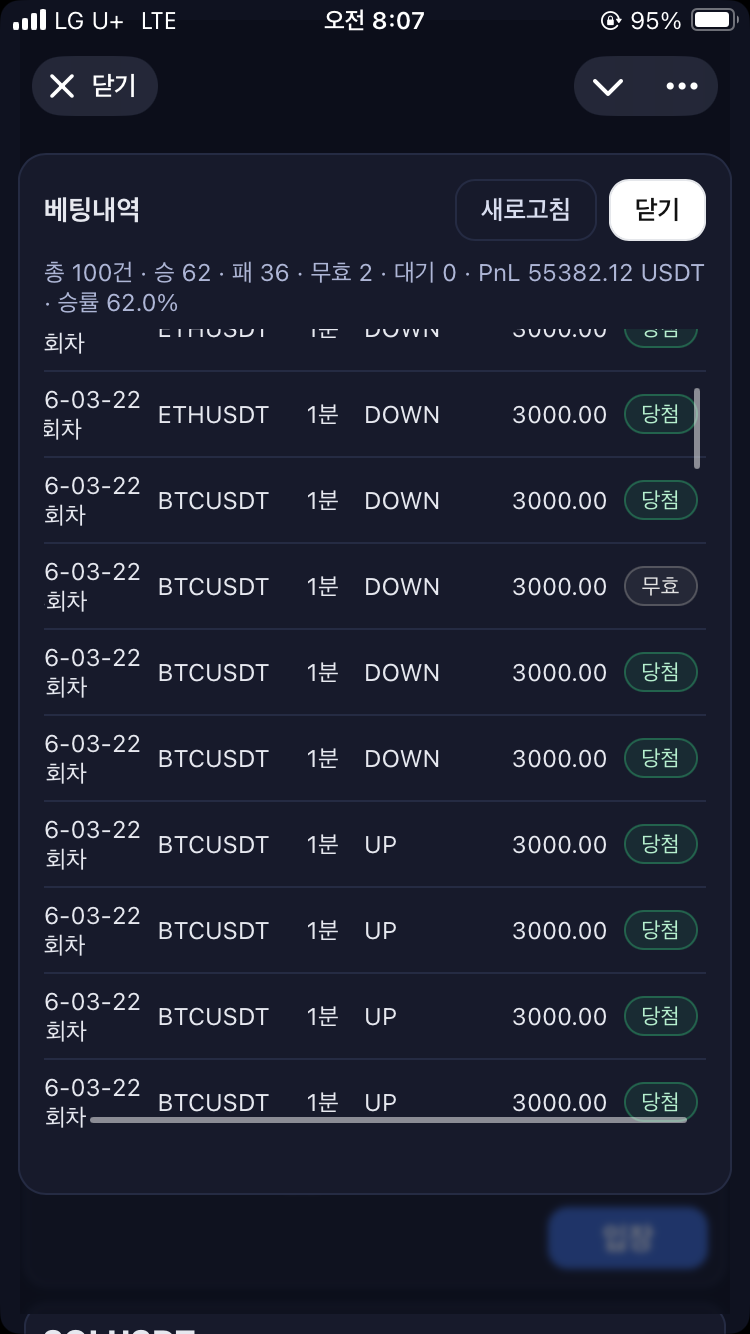This screenshot has width=750, height=1334.
Task: Tap the X icon in top-left 닫기 button
Action: pyautogui.click(x=62, y=87)
